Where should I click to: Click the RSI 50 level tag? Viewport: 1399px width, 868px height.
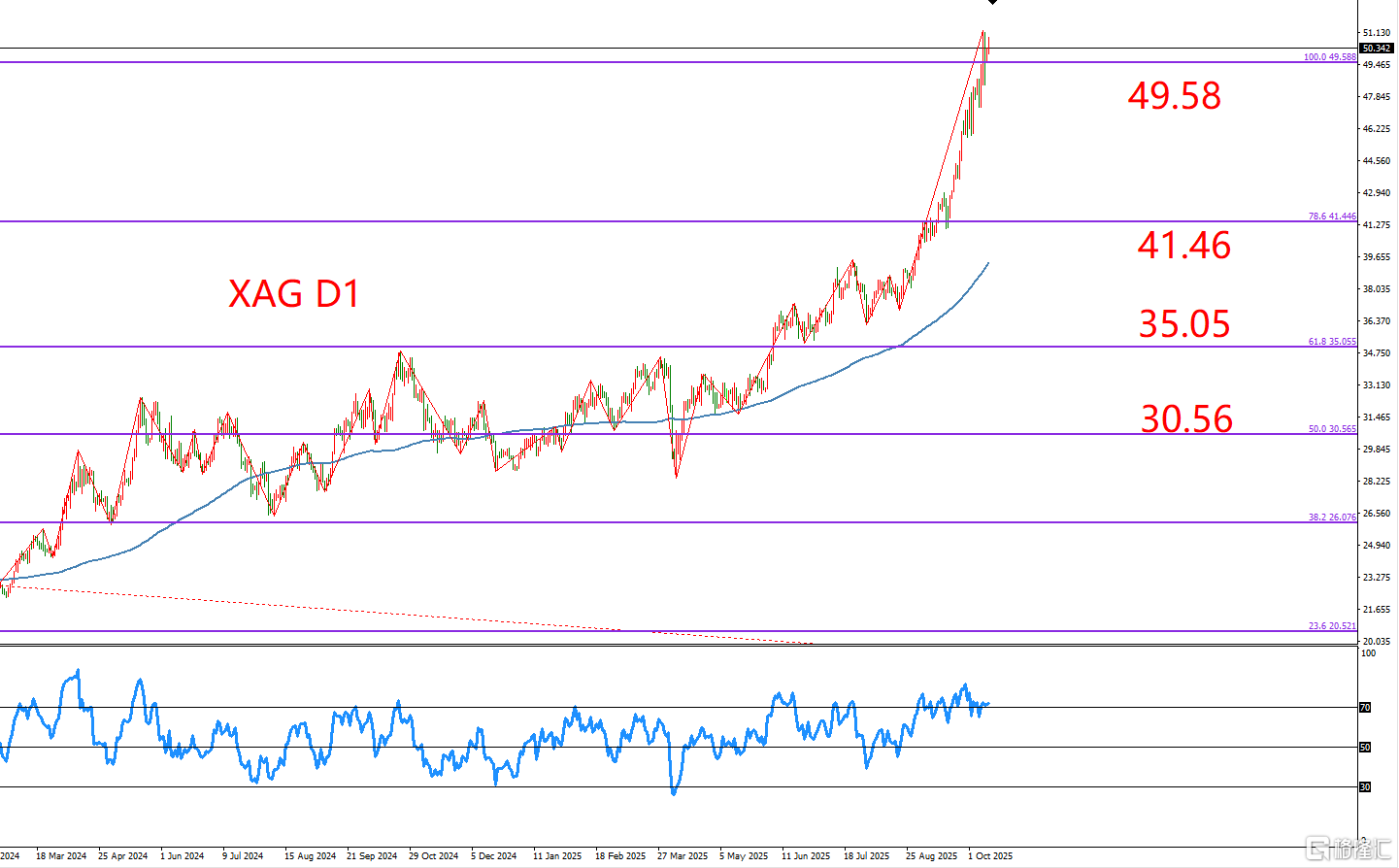click(x=1365, y=748)
